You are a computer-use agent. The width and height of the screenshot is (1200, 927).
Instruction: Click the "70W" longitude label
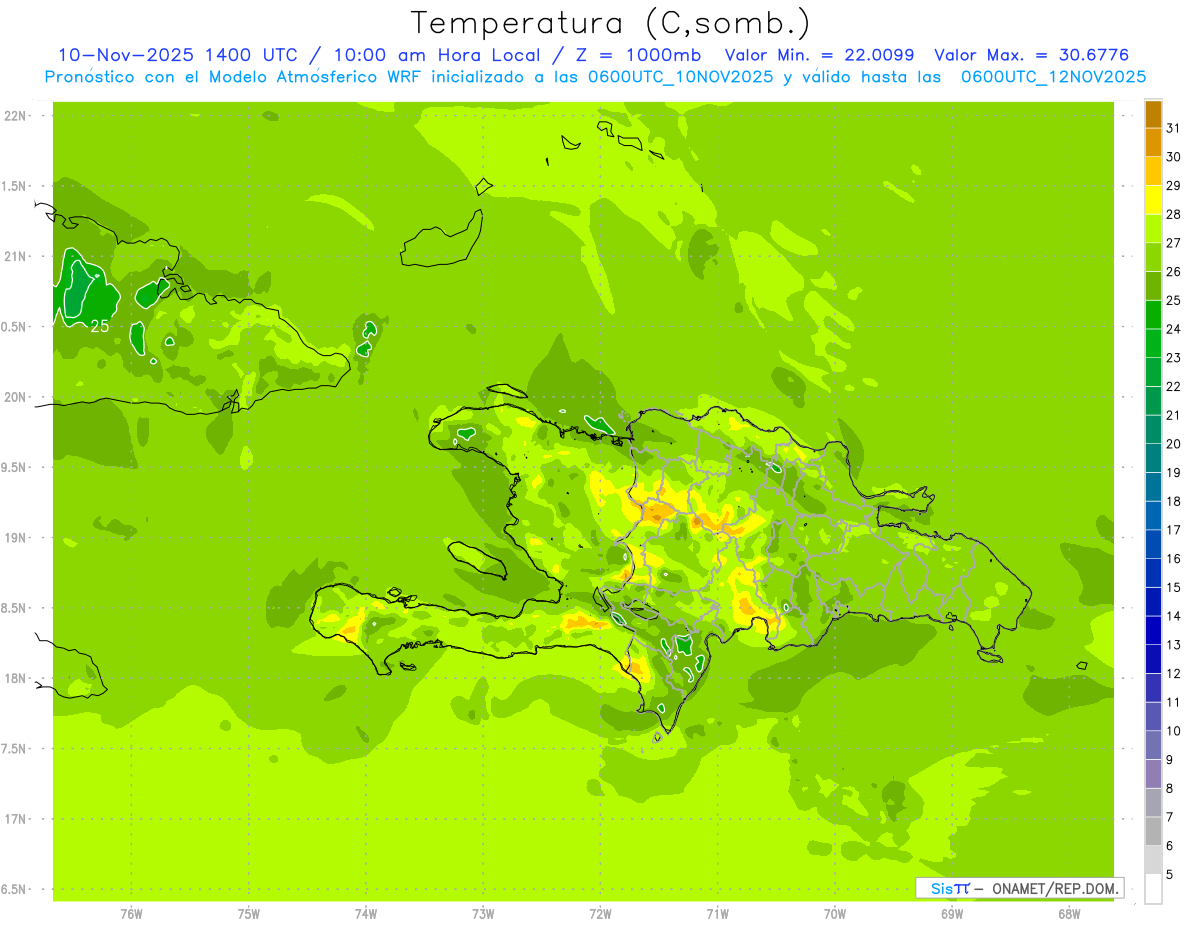835,914
